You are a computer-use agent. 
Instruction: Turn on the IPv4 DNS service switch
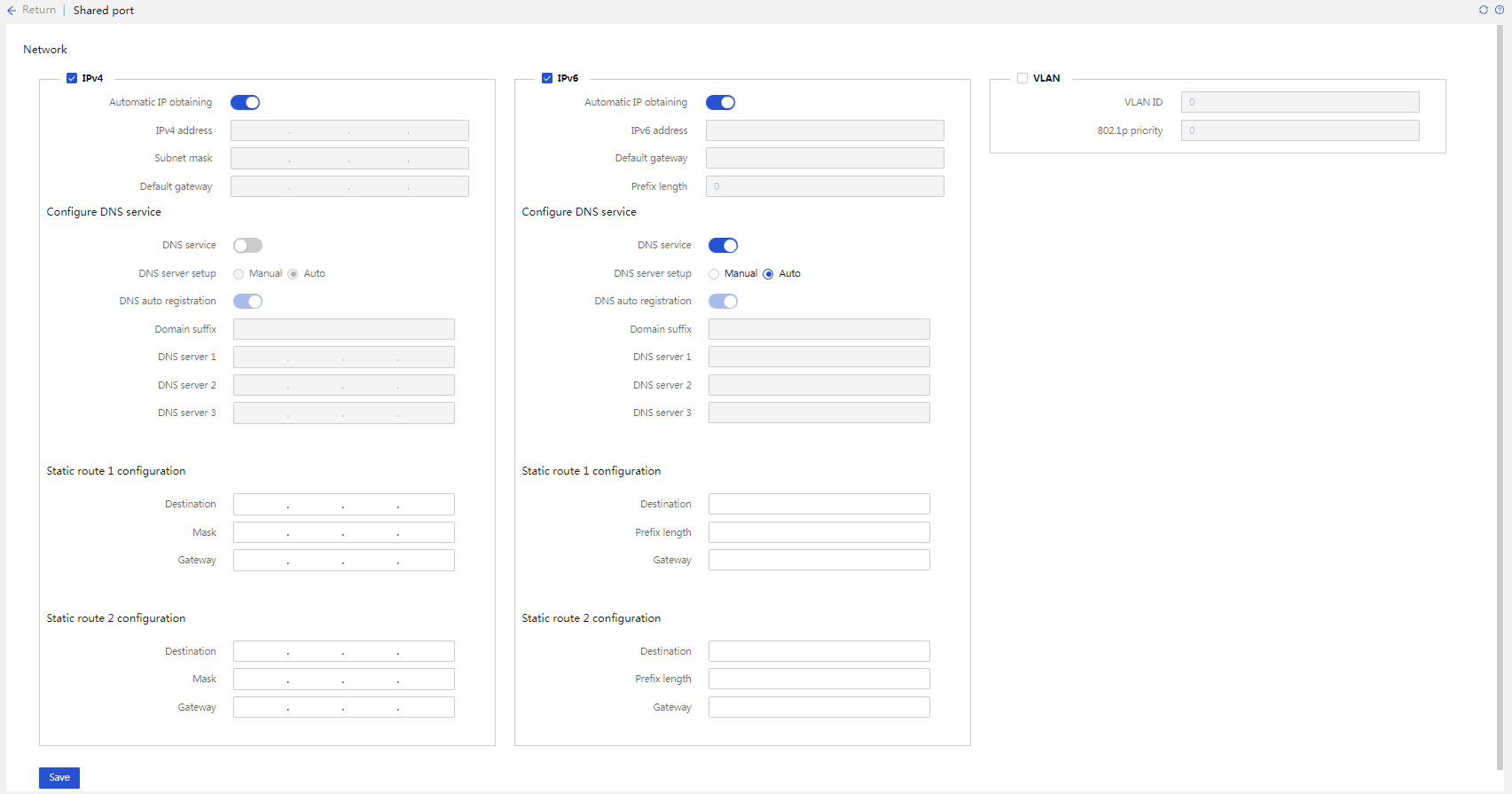coord(247,246)
